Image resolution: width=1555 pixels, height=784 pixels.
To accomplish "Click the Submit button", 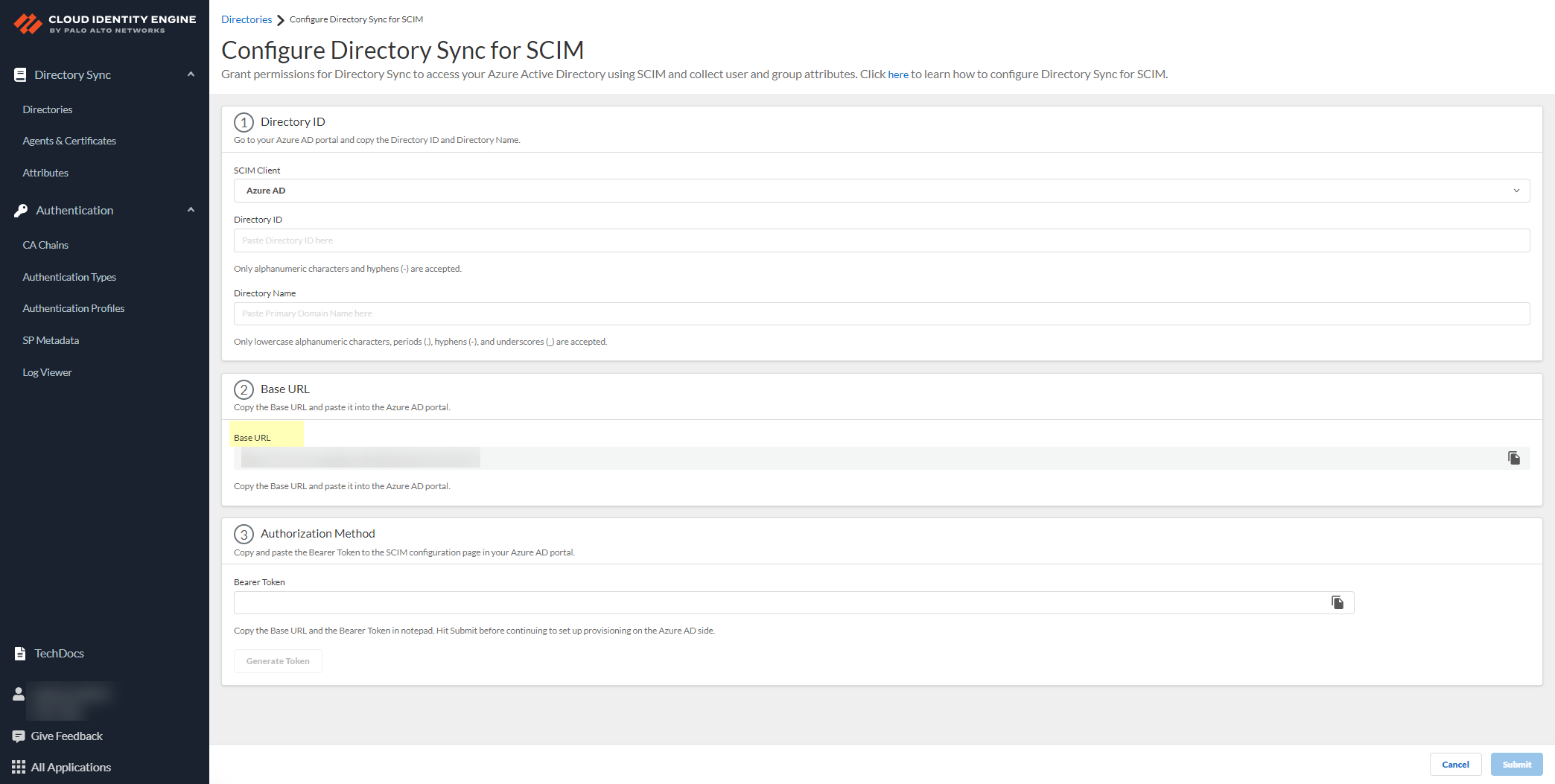I will pyautogui.click(x=1516, y=764).
